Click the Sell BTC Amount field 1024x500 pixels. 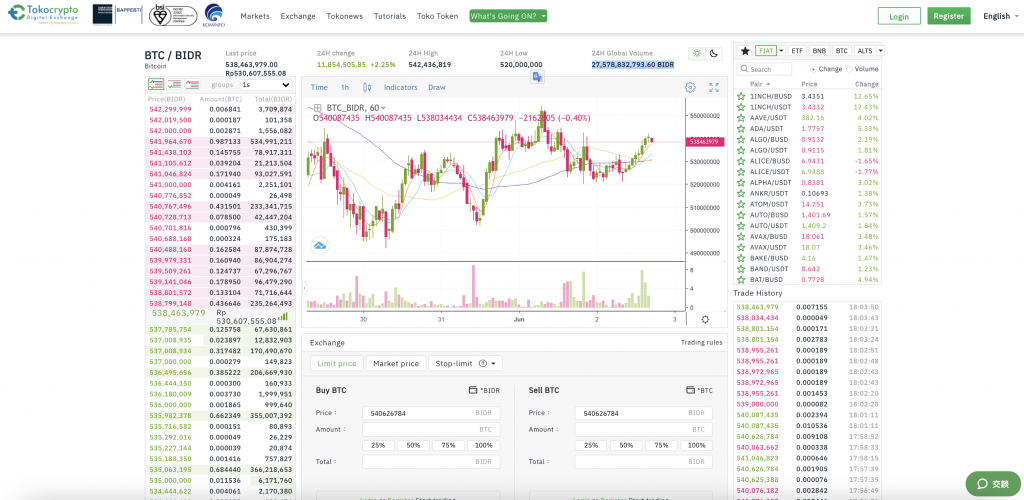[x=644, y=430]
